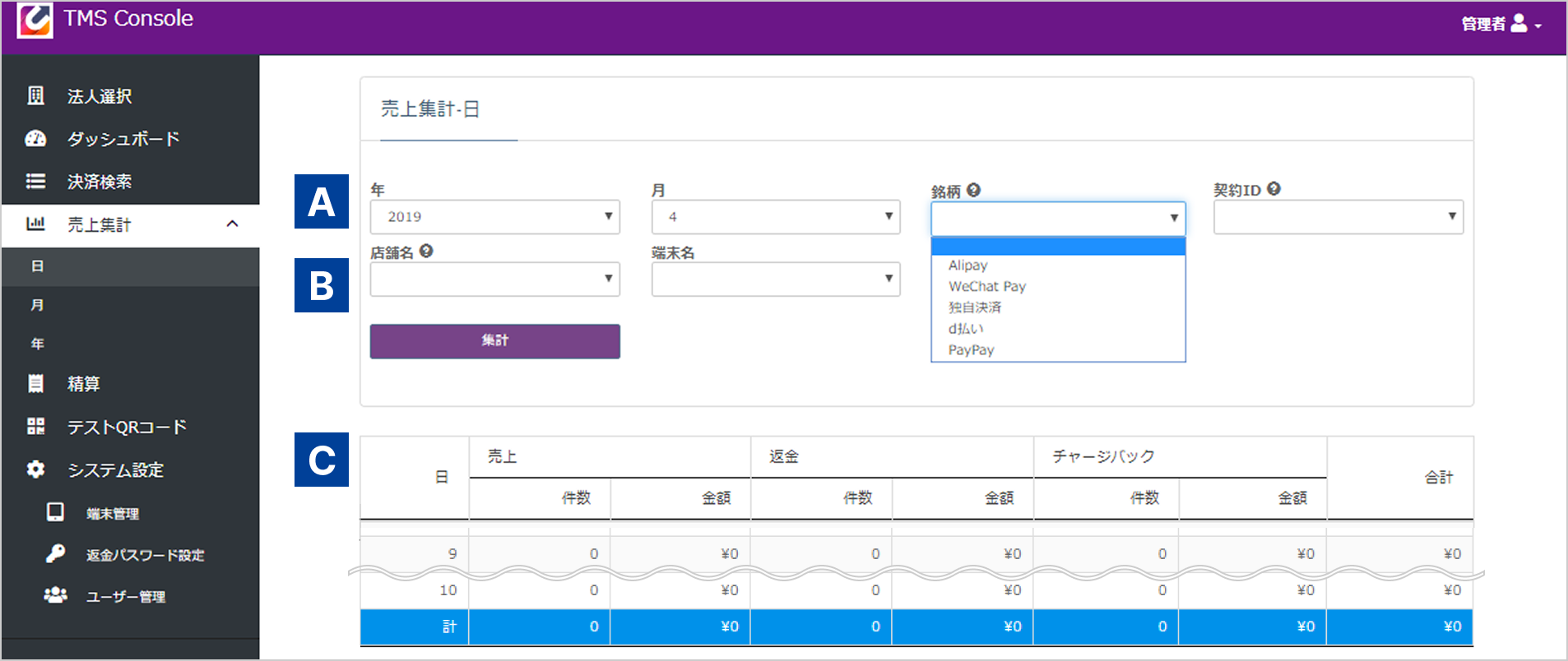1568x661 pixels.
Task: Select PayPay from the 銘柄 list
Action: coord(971,350)
